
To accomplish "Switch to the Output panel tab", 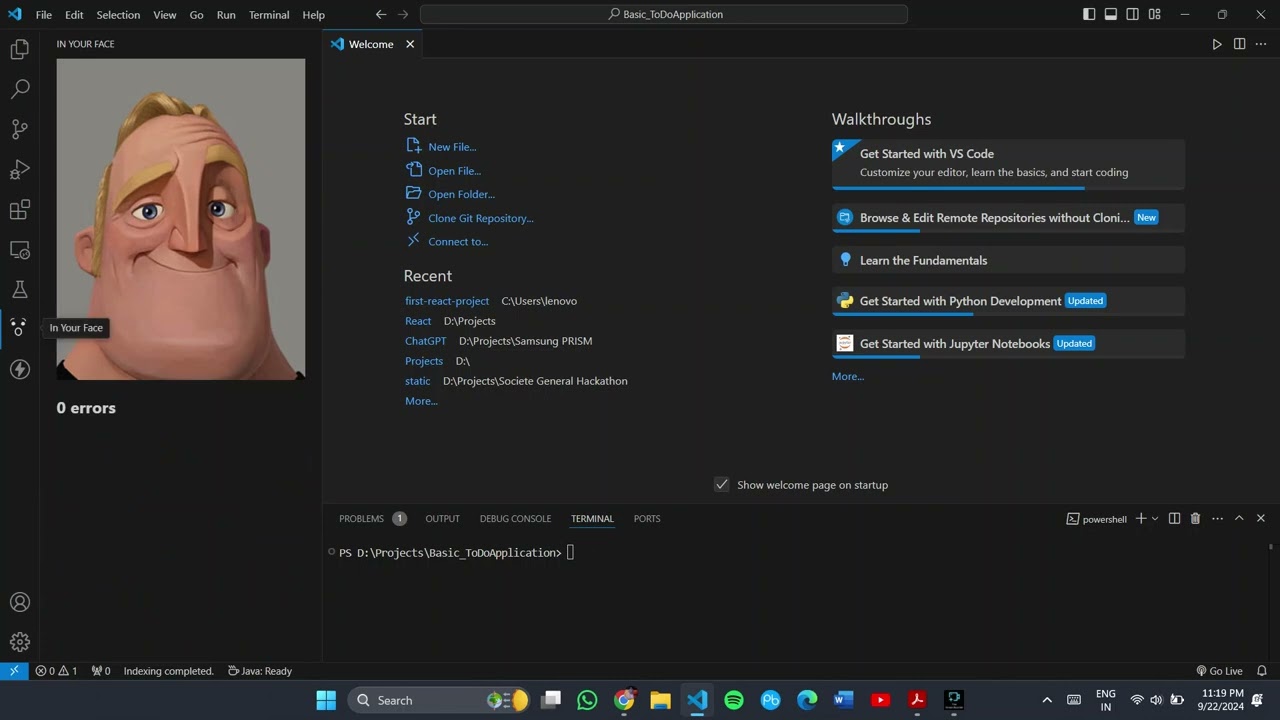I will (442, 519).
